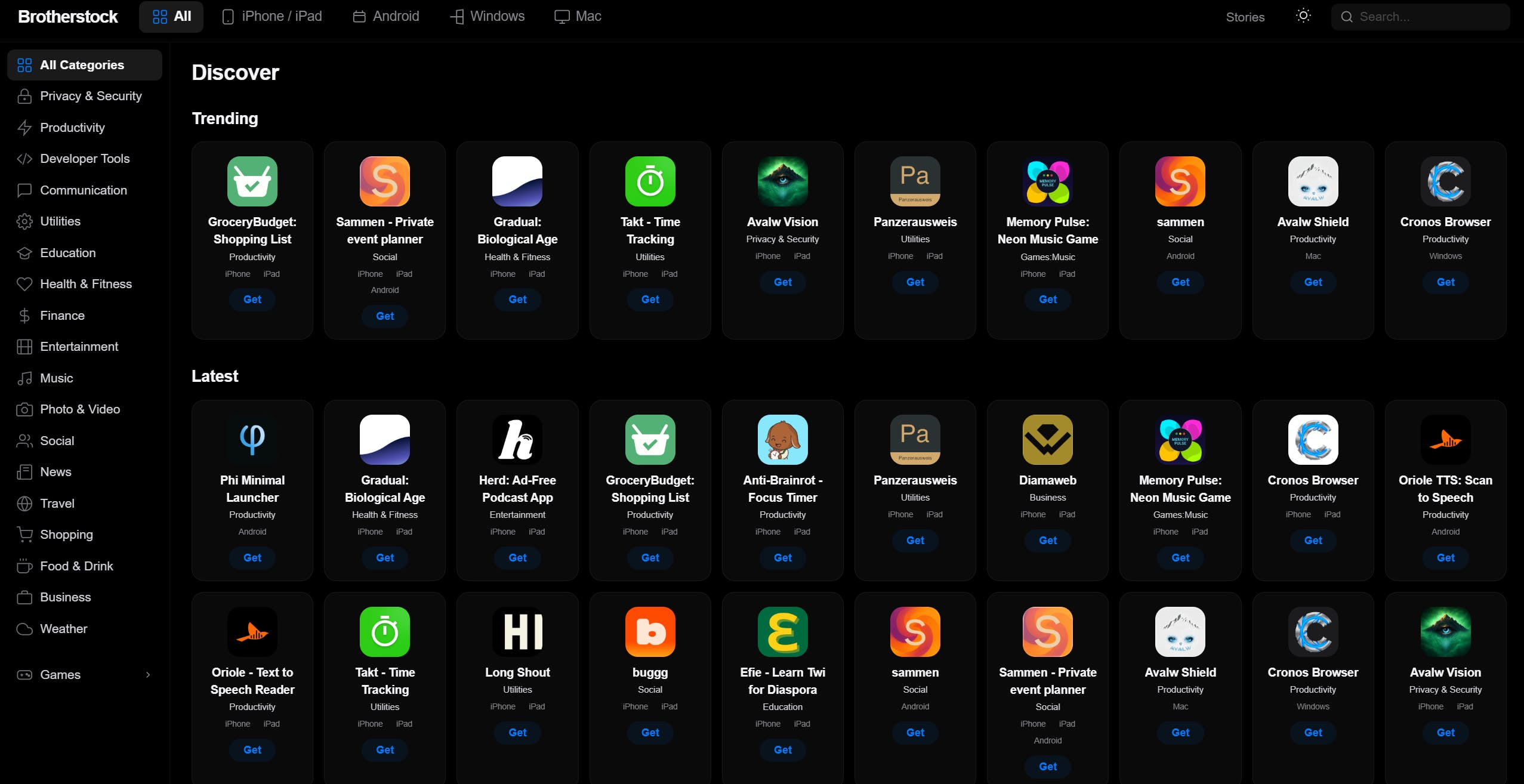Click the Diamaweb gold diamond icon
Image resolution: width=1524 pixels, height=784 pixels.
tap(1047, 440)
